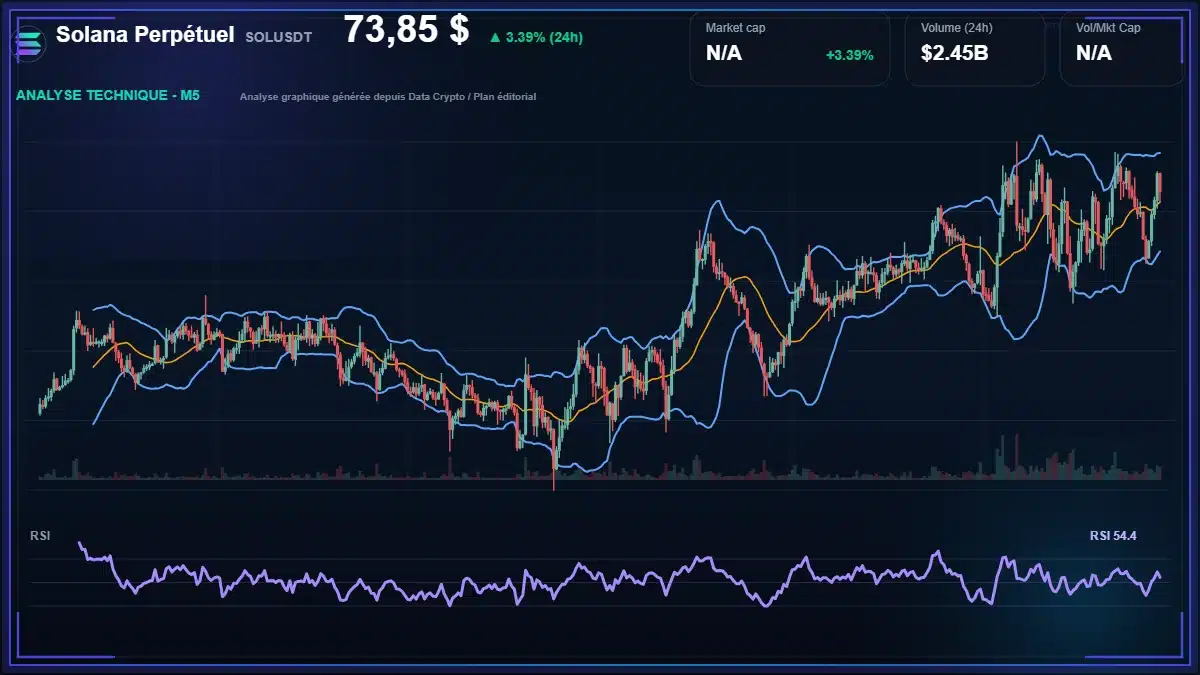The image size is (1200, 675).
Task: Click the $2.45B volume value
Action: pos(955,54)
